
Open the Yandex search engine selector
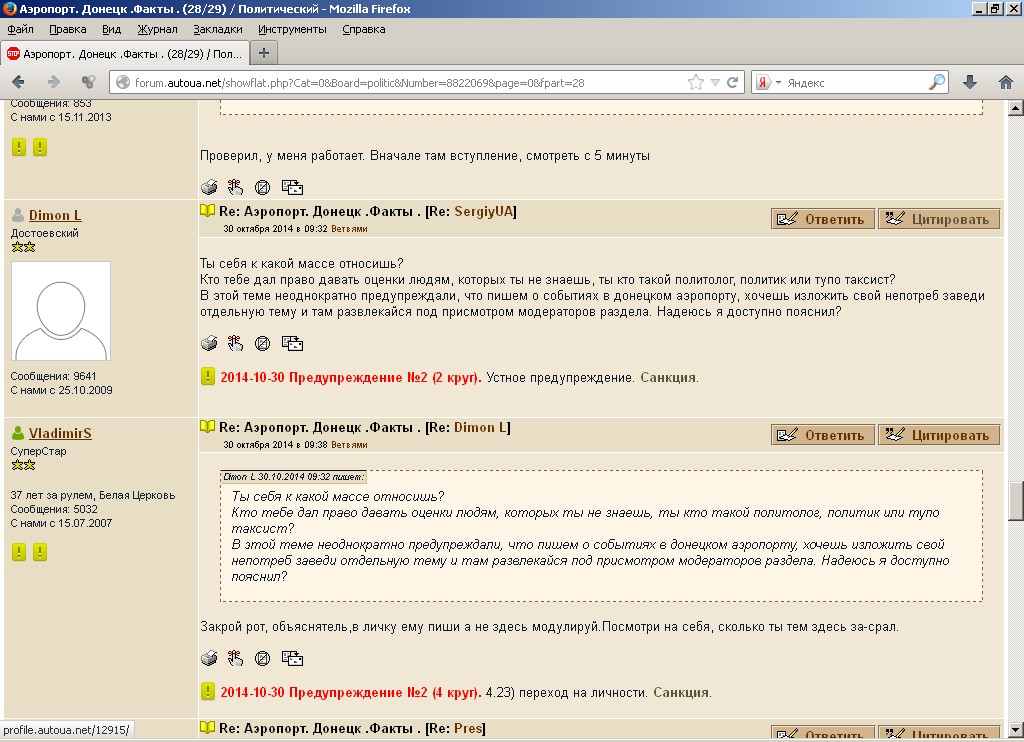pyautogui.click(x=767, y=82)
